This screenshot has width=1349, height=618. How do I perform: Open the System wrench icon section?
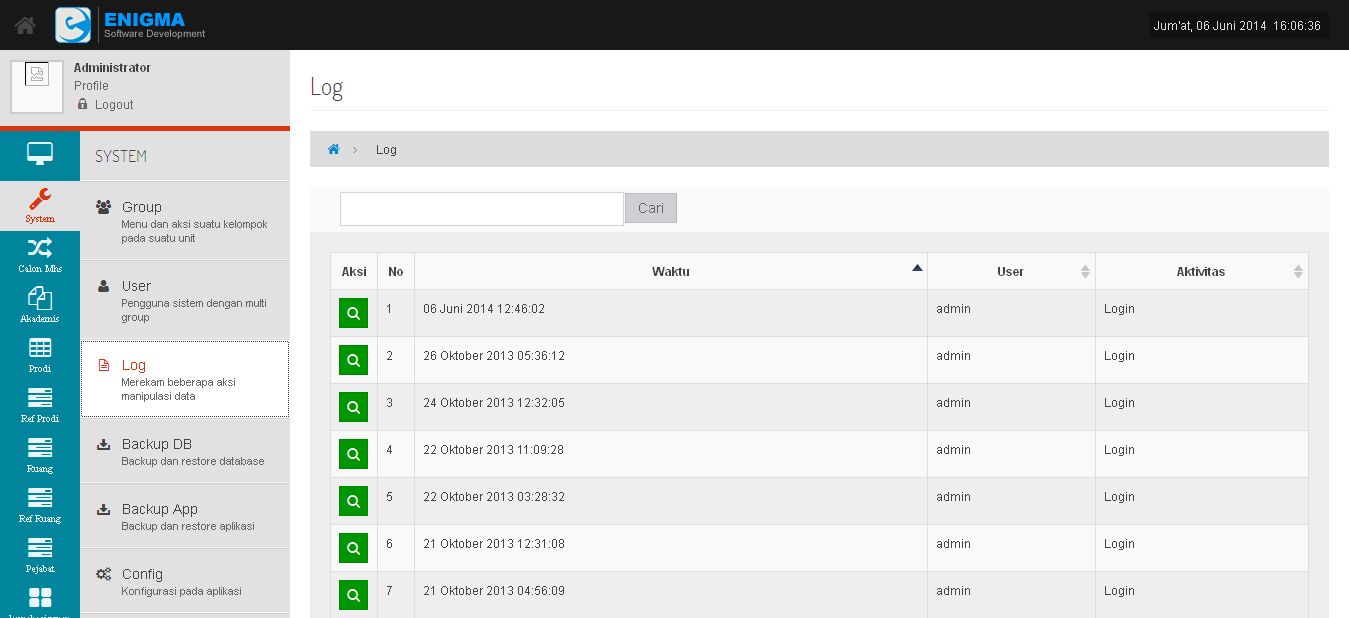[40, 205]
